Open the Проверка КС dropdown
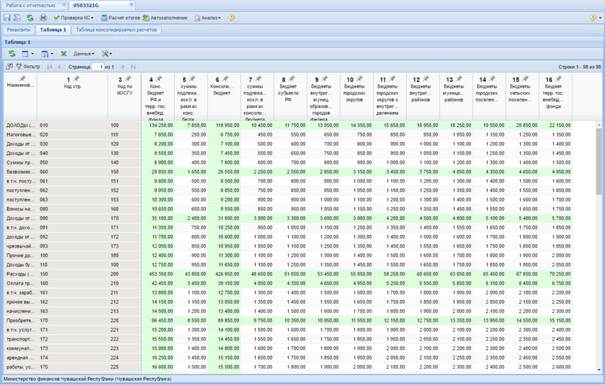Screen dimensions: 605x385 click(x=73, y=18)
